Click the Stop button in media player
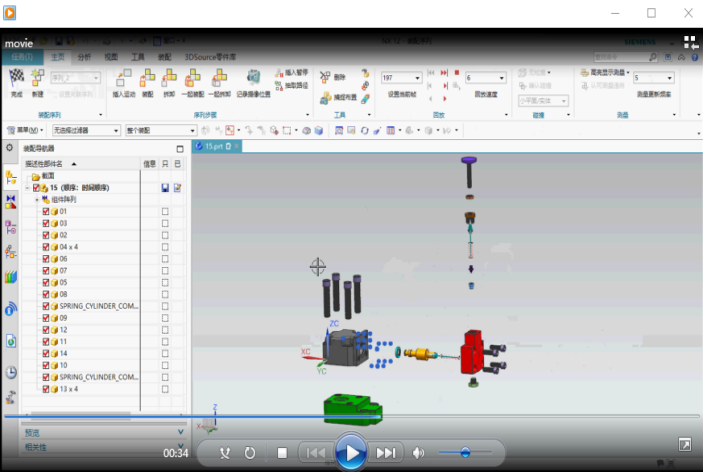This screenshot has height=472, width=704. (282, 453)
